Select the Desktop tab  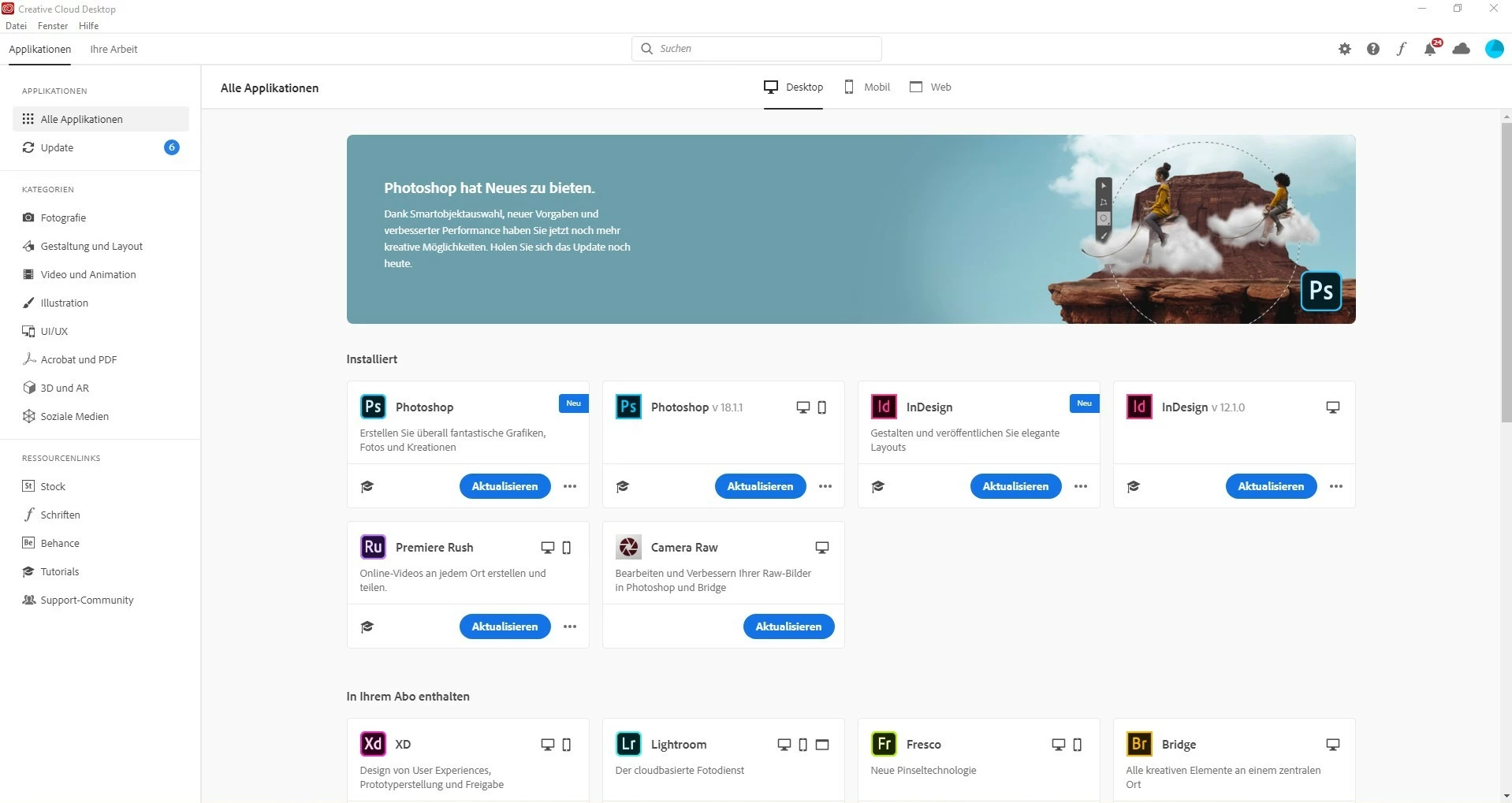click(x=793, y=87)
